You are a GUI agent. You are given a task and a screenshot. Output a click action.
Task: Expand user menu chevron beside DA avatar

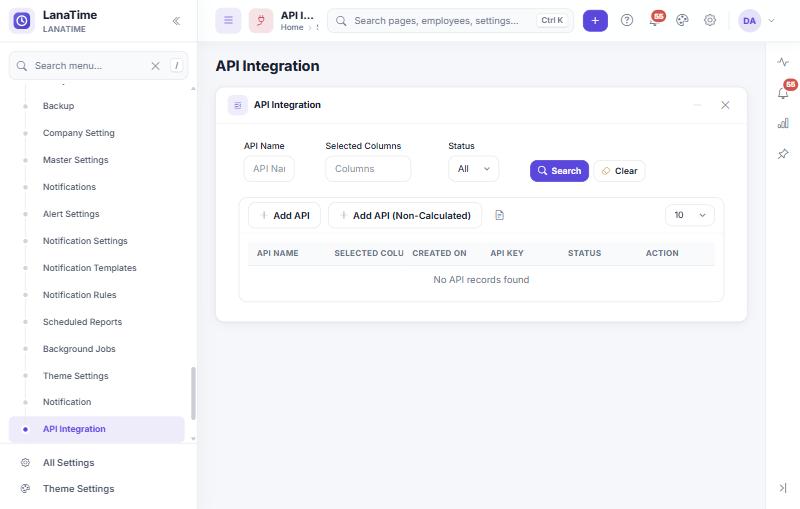pyautogui.click(x=771, y=21)
